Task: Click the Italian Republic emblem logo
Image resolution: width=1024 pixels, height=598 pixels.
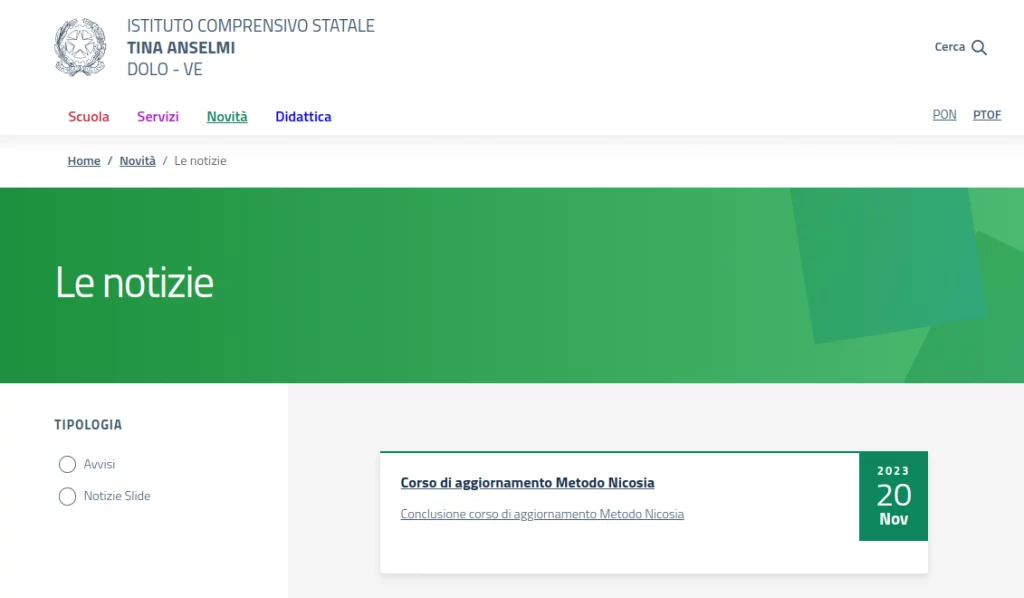Action: coord(80,47)
